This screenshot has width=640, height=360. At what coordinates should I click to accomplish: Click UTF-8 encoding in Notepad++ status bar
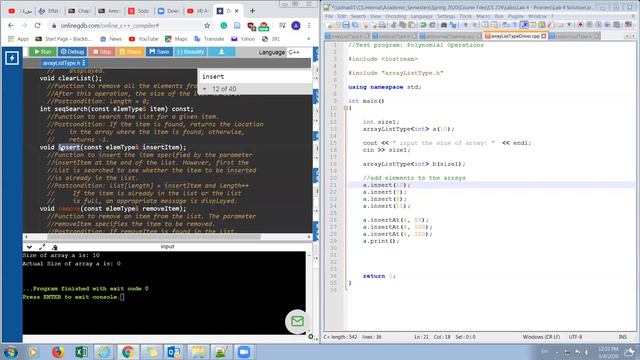(576, 337)
